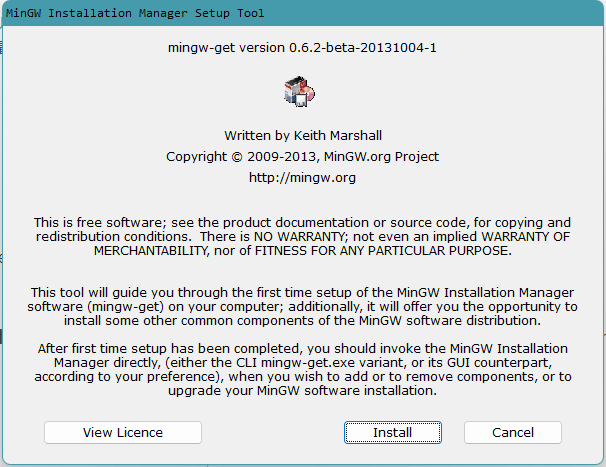The width and height of the screenshot is (606, 467).
Task: Click the 'After first time setup' paragraph
Action: tap(303, 369)
